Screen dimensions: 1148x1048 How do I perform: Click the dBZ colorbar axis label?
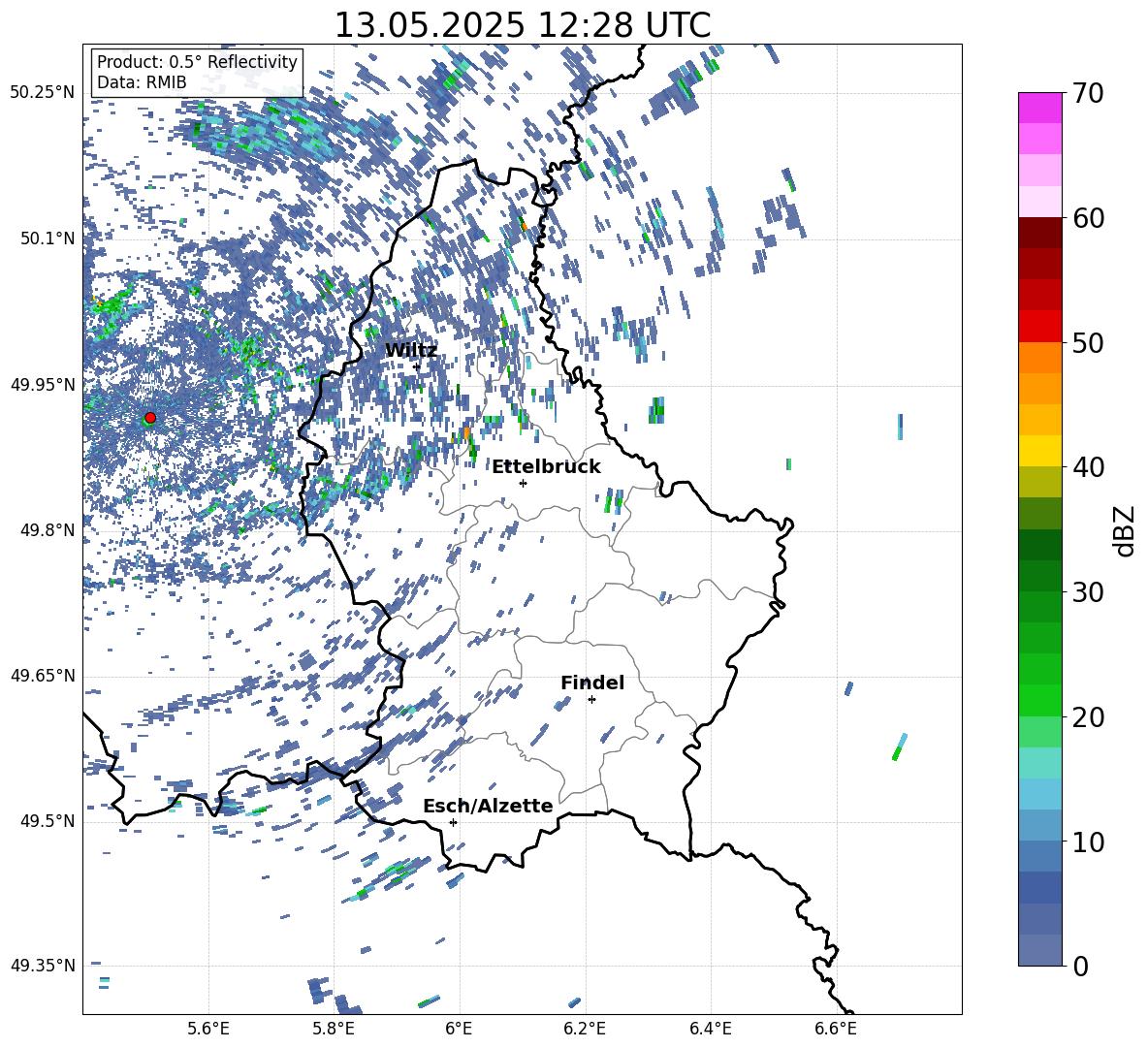1126,530
